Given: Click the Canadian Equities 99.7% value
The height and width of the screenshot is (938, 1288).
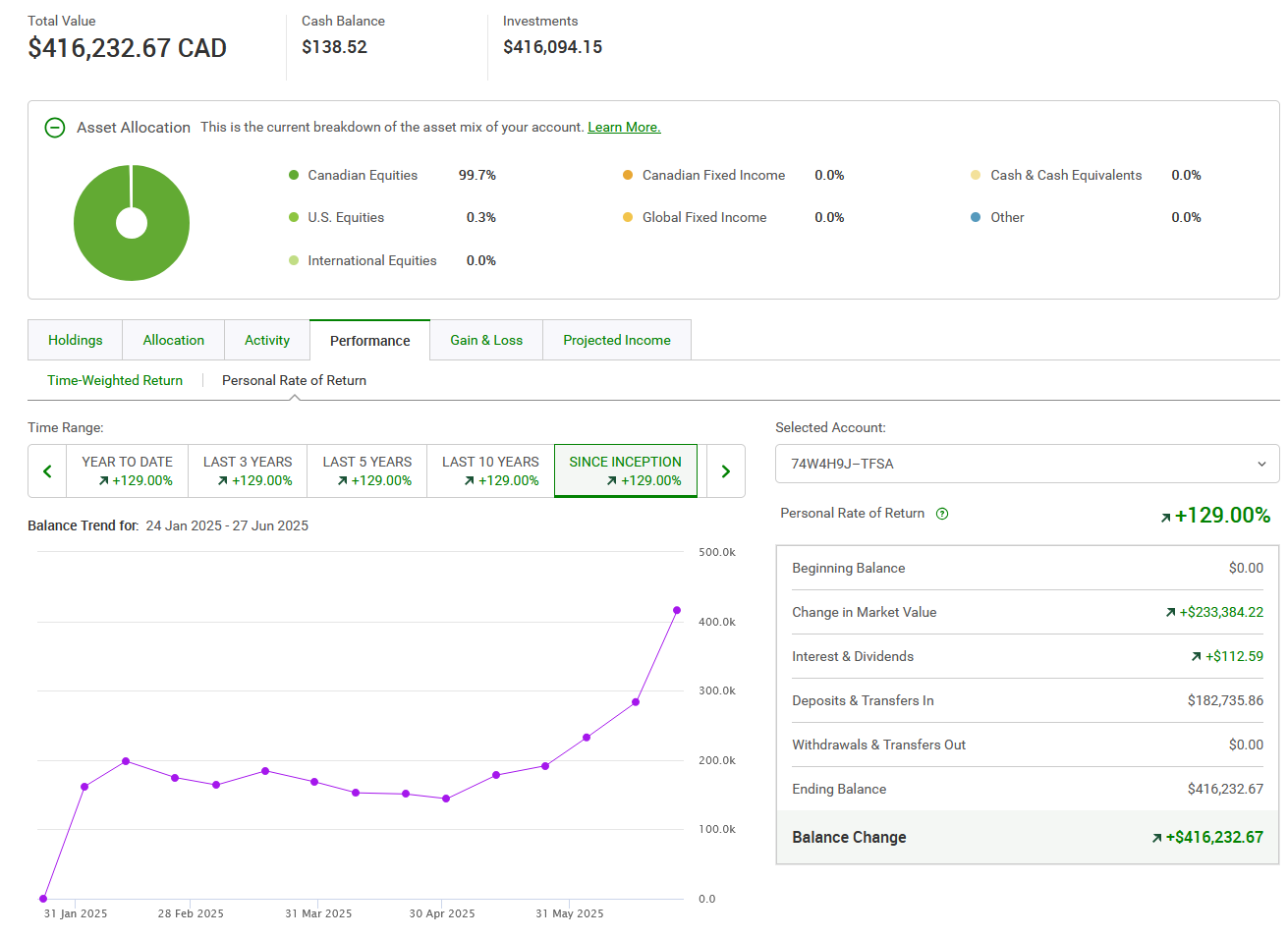Looking at the screenshot, I should pos(477,175).
